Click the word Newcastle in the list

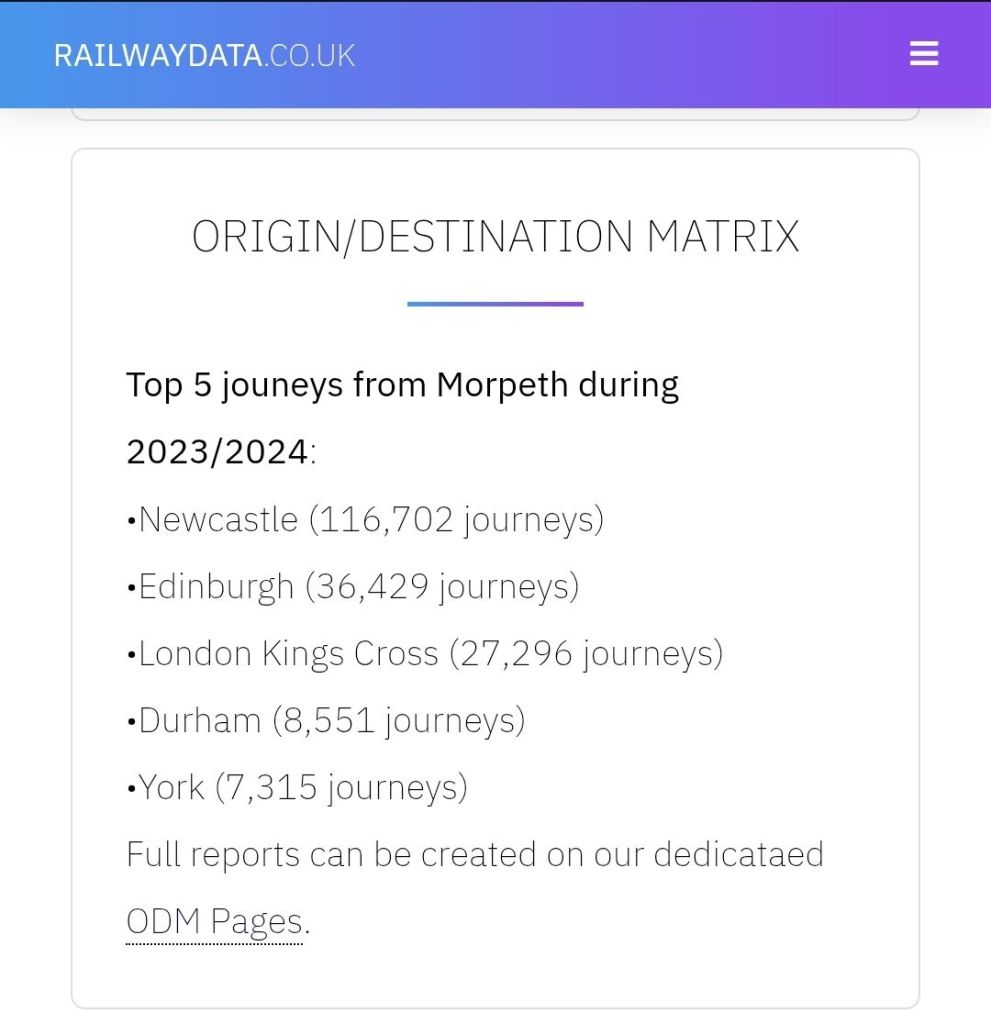point(218,520)
